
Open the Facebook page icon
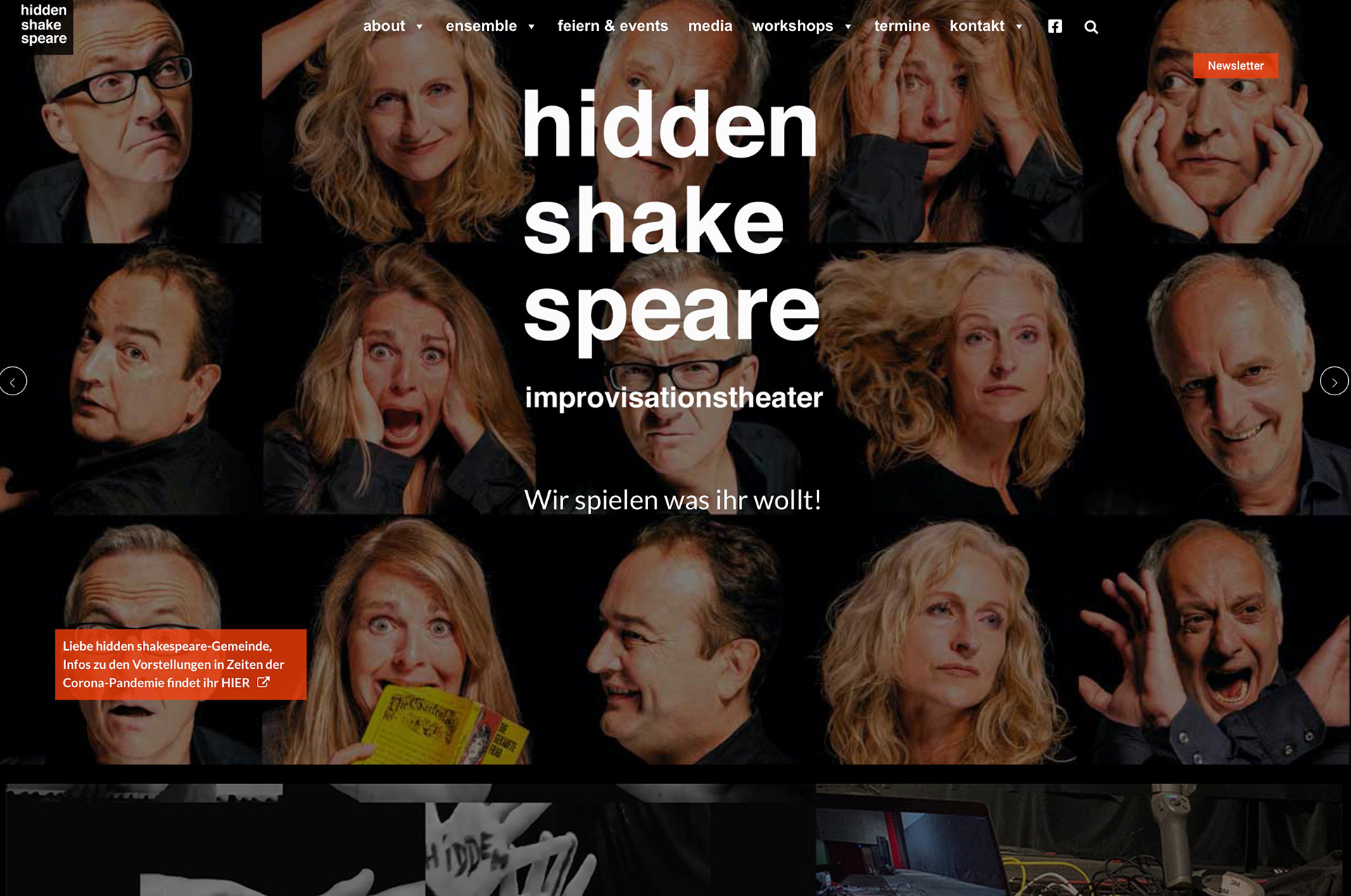(x=1054, y=26)
